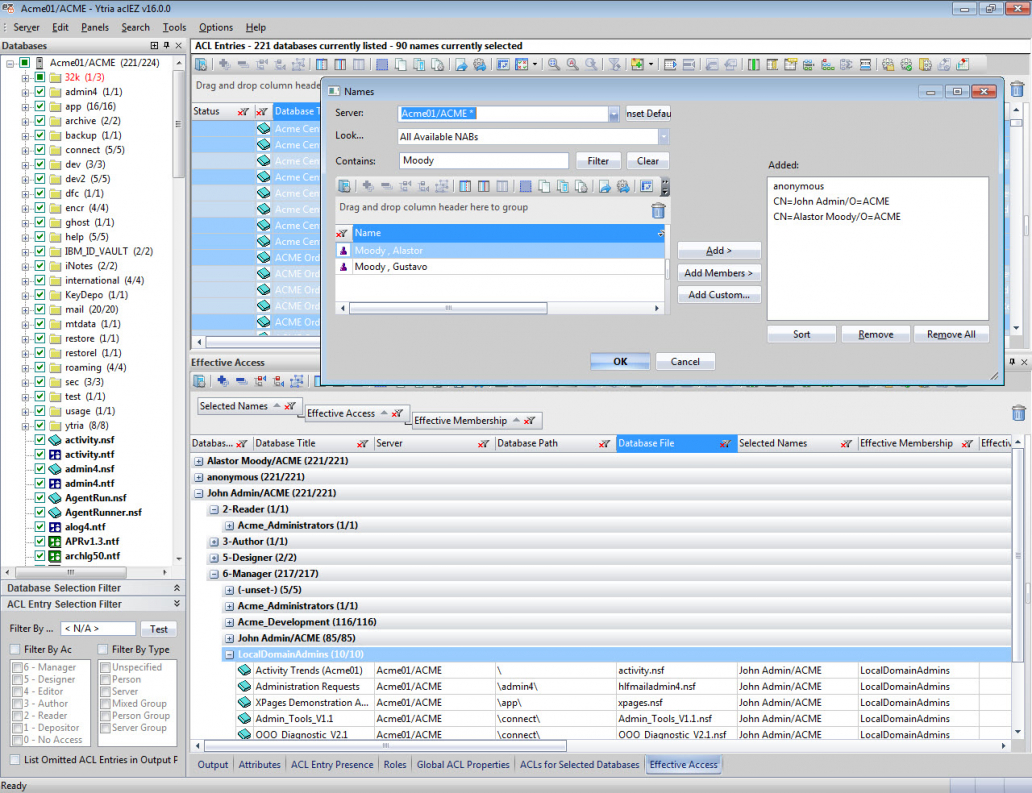Screen dimensions: 1032x793
Task: Click the grid manager icon starting the ACL Entries toolbar
Action: pos(201,64)
